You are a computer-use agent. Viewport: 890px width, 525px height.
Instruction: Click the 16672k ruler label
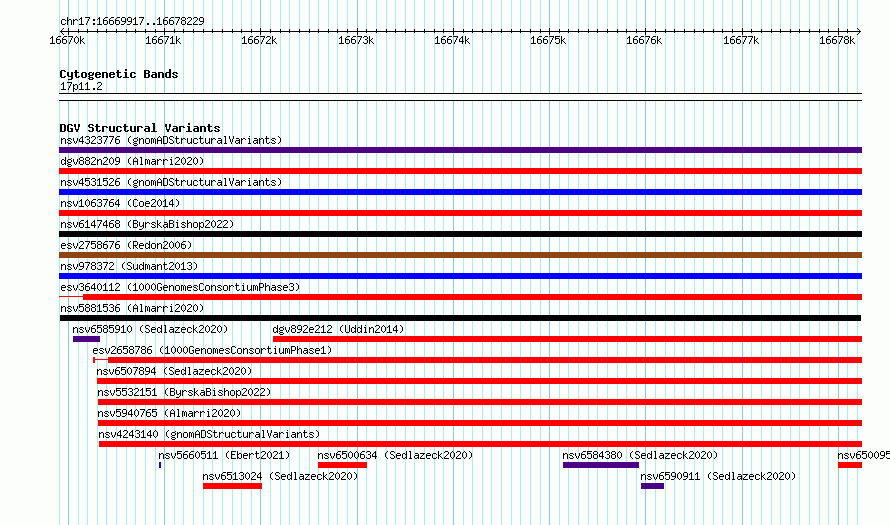tap(259, 40)
